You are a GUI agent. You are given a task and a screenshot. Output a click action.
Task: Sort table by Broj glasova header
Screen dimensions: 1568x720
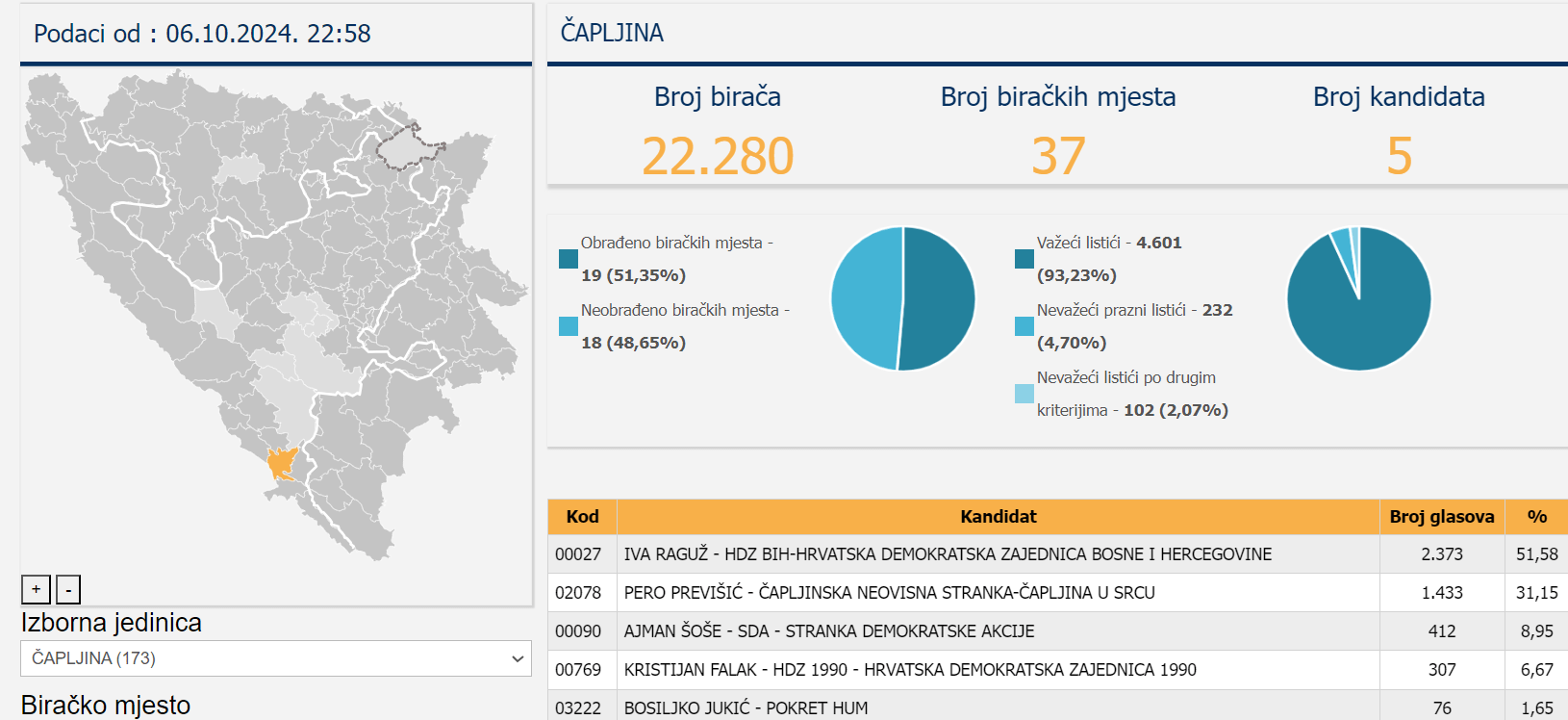pos(1441,517)
